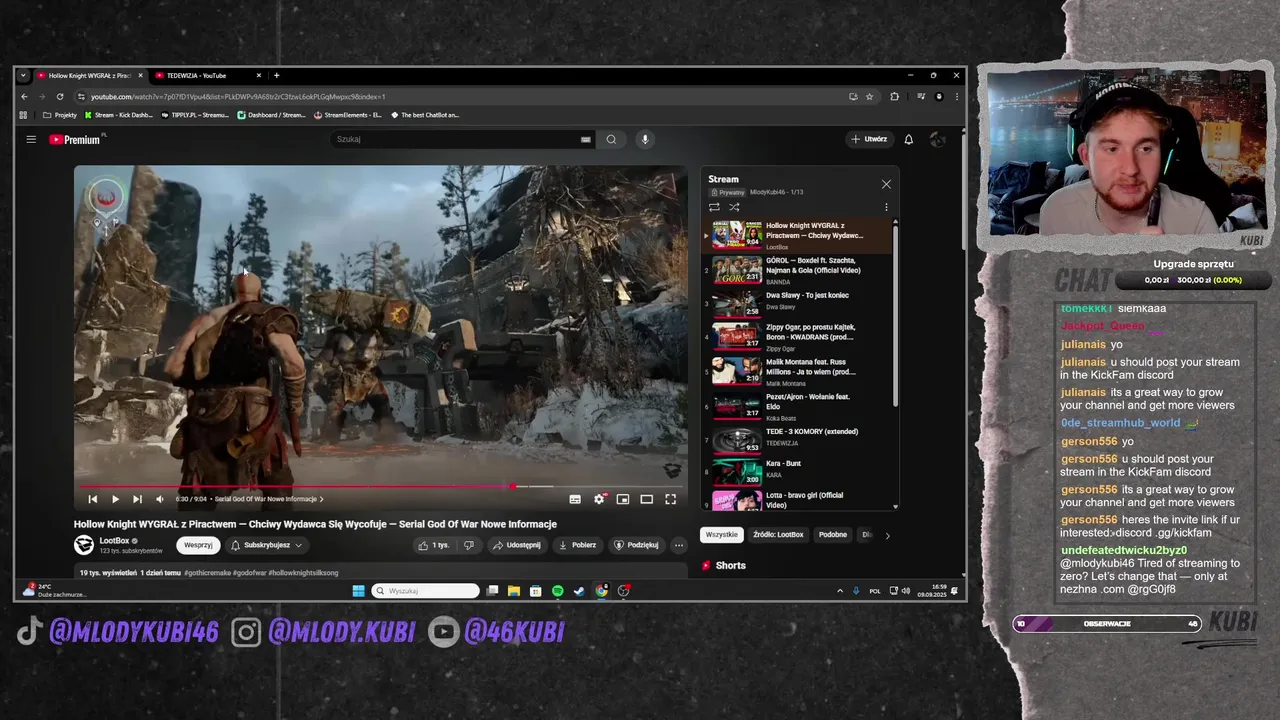This screenshot has width=1280, height=720.
Task: Open the StreamElements bookmark
Action: tap(347, 115)
